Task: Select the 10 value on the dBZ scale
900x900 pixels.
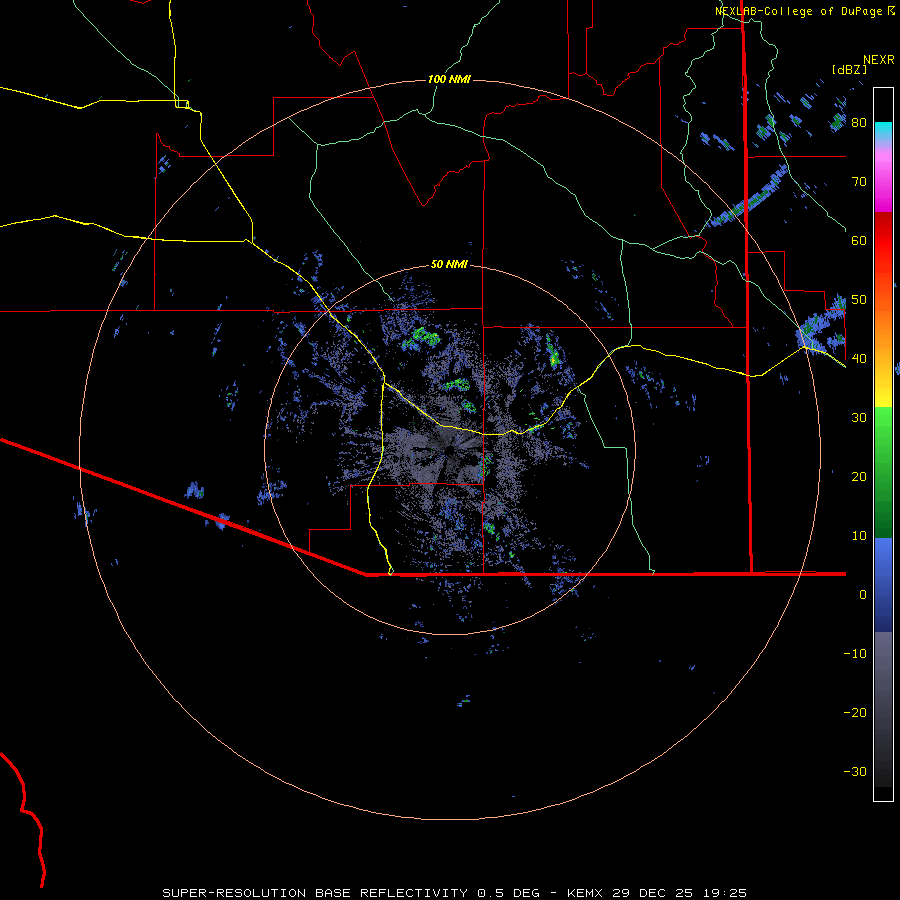Action: pyautogui.click(x=859, y=536)
